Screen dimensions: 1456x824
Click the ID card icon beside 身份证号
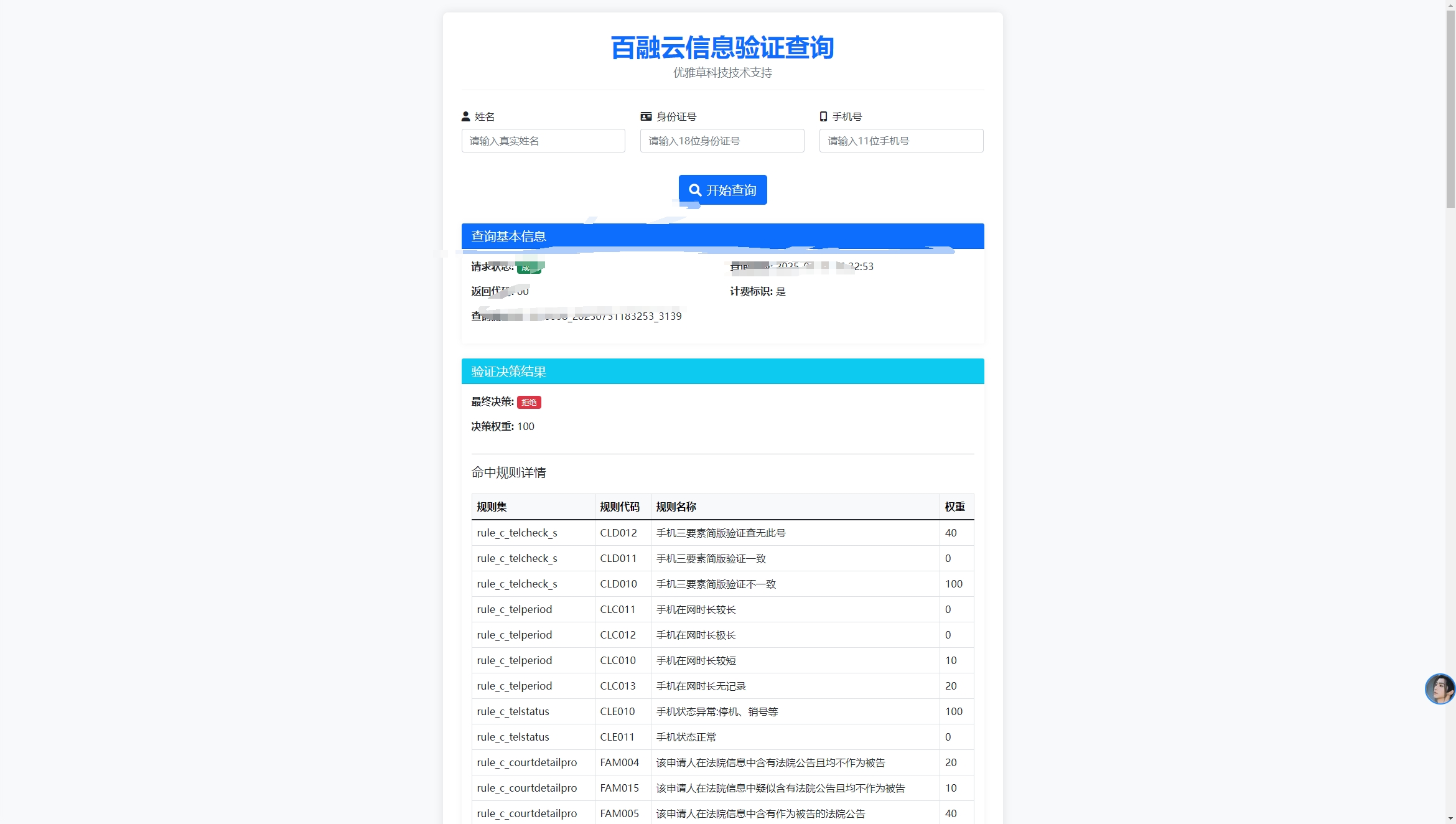coord(646,116)
